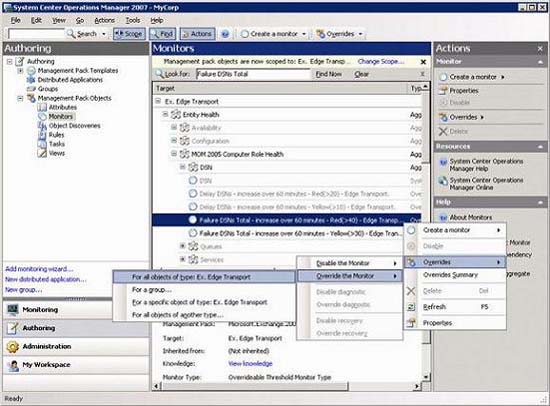Expand Management Pack Templates node
550x406 pixels.
coord(20,71)
